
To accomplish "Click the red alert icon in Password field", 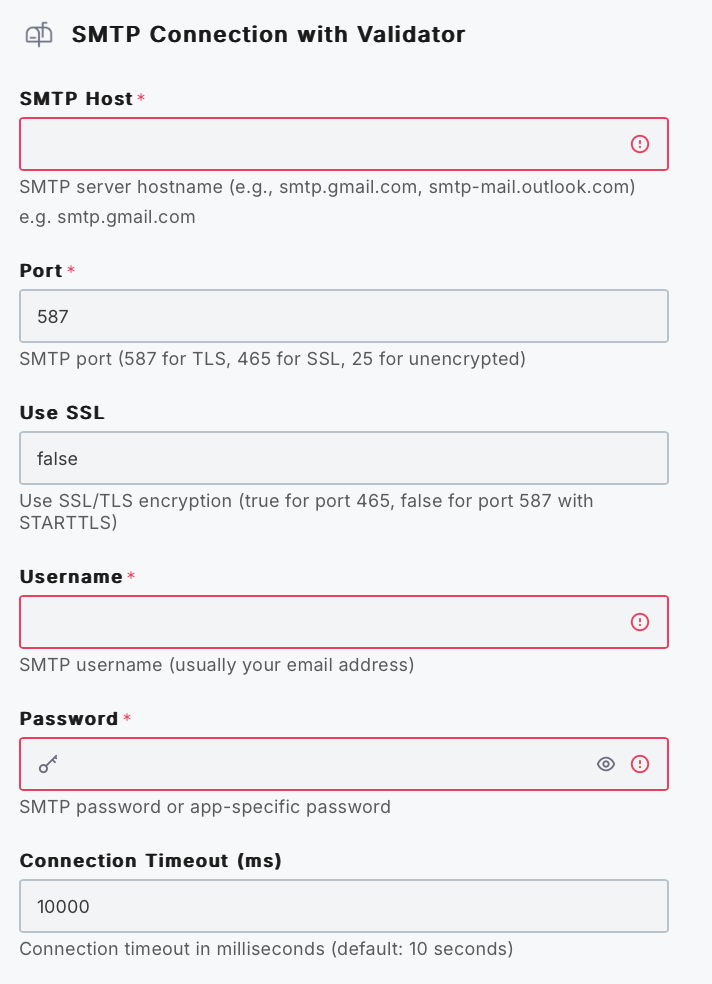I will click(x=640, y=764).
